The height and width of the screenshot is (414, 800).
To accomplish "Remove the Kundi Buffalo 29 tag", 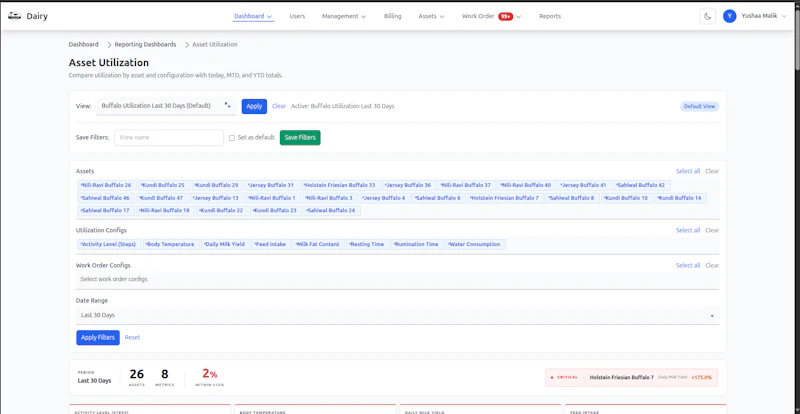I will coord(195,185).
